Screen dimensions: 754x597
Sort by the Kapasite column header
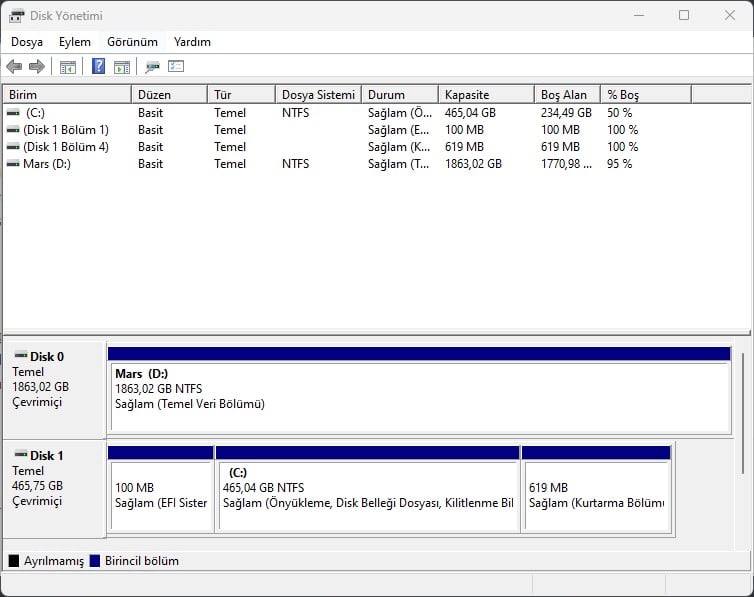pos(486,95)
